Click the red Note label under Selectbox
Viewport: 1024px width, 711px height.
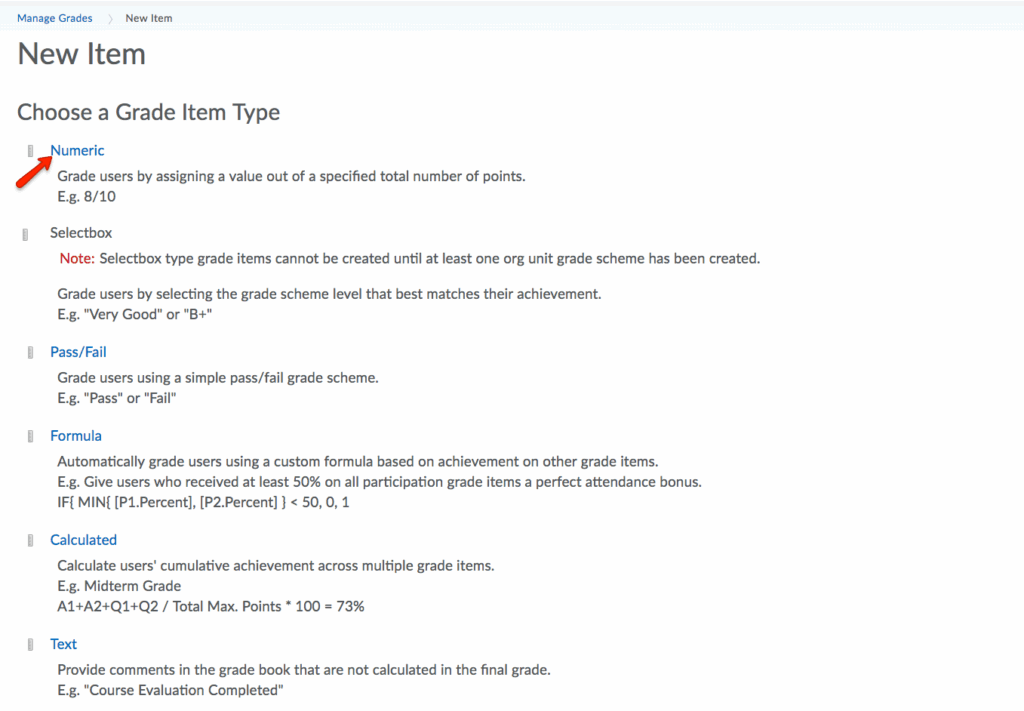(76, 258)
